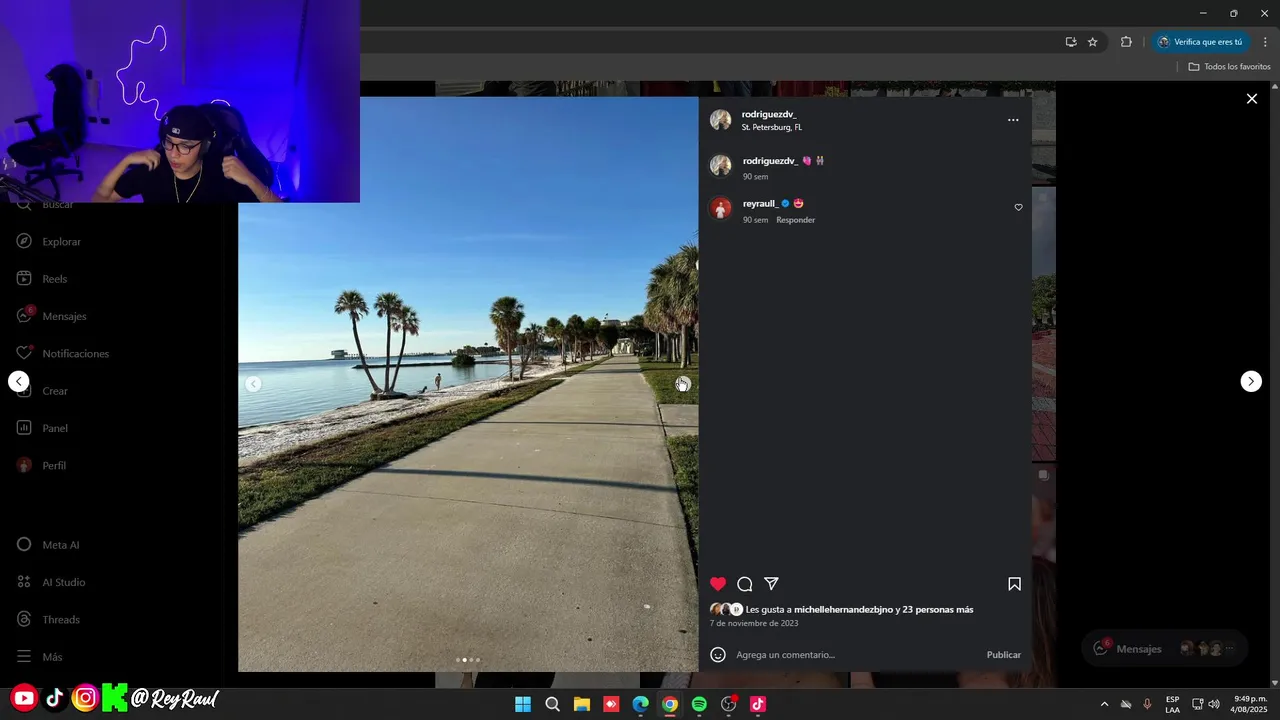This screenshot has width=1280, height=720.
Task: Click rodriguezdv_ avatar in the post header
Action: click(720, 120)
